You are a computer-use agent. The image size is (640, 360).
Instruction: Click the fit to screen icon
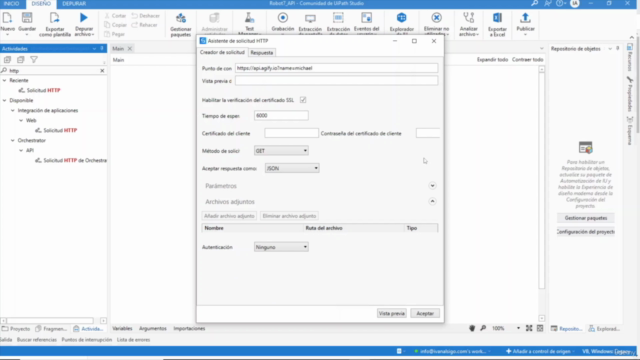click(x=529, y=328)
